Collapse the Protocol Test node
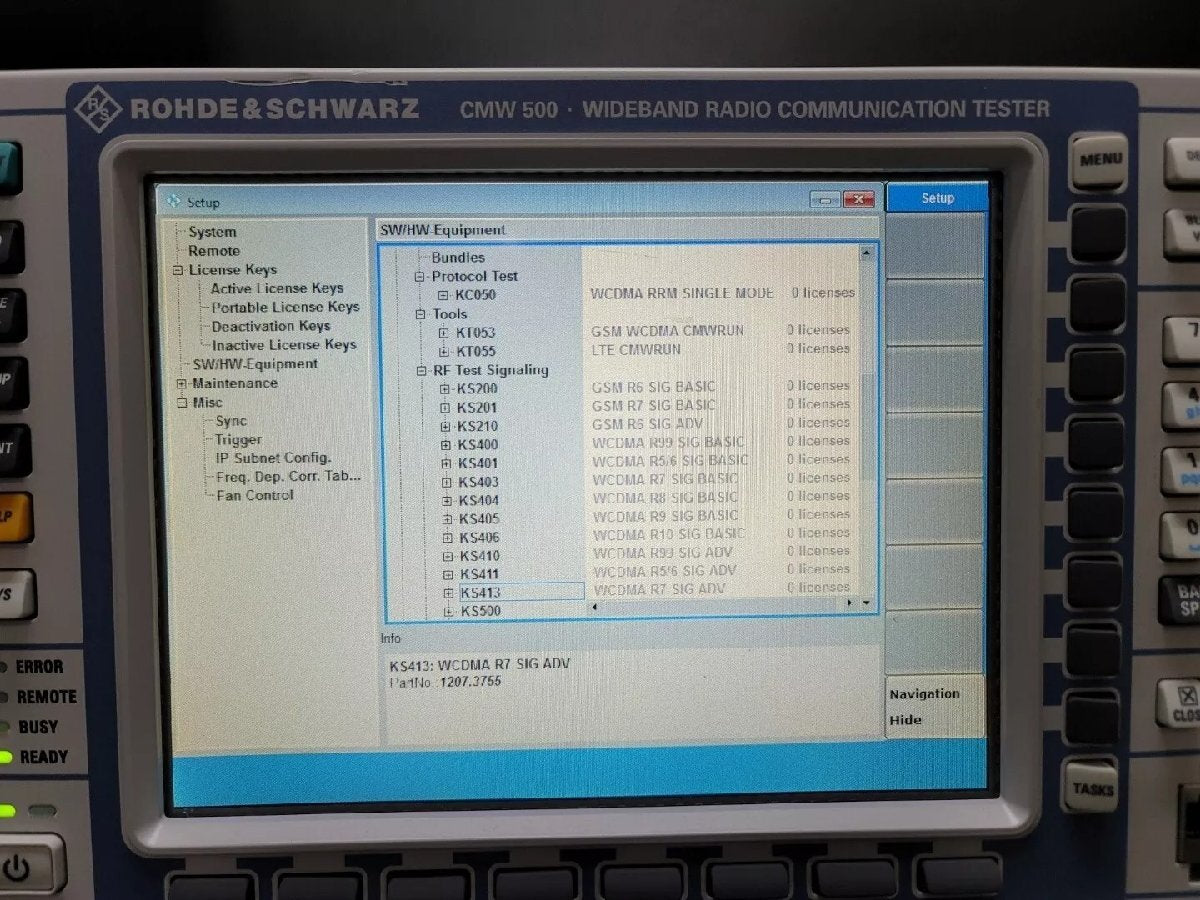The image size is (1200, 900). [x=421, y=277]
